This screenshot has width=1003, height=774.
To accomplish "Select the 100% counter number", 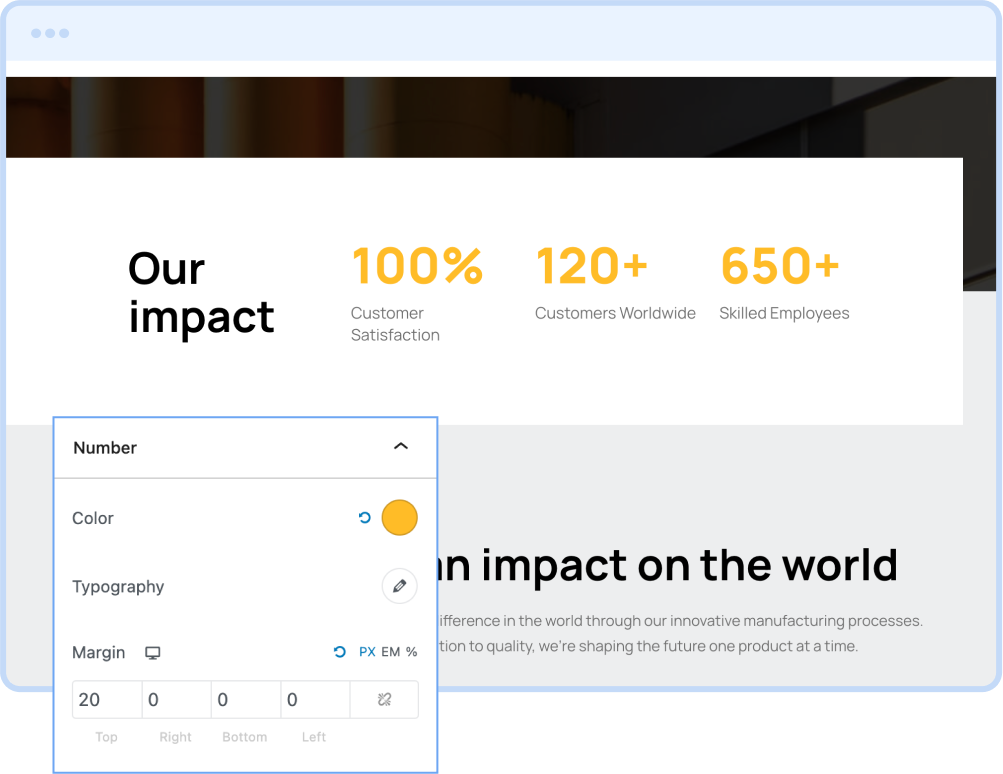I will [x=417, y=265].
